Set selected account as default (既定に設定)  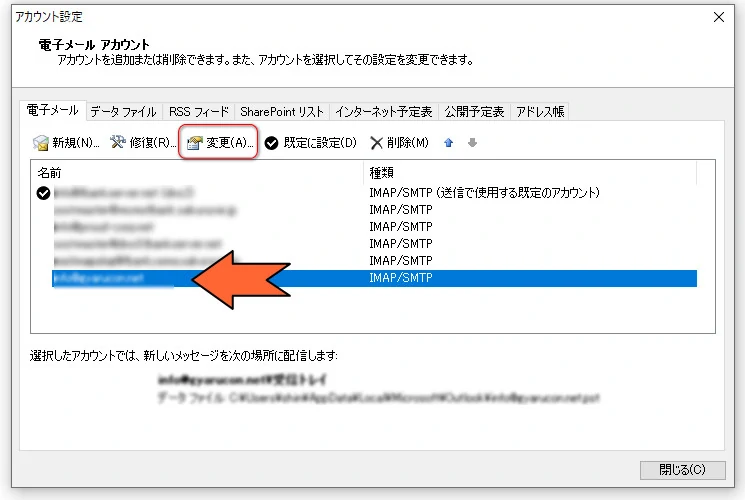pos(311,143)
